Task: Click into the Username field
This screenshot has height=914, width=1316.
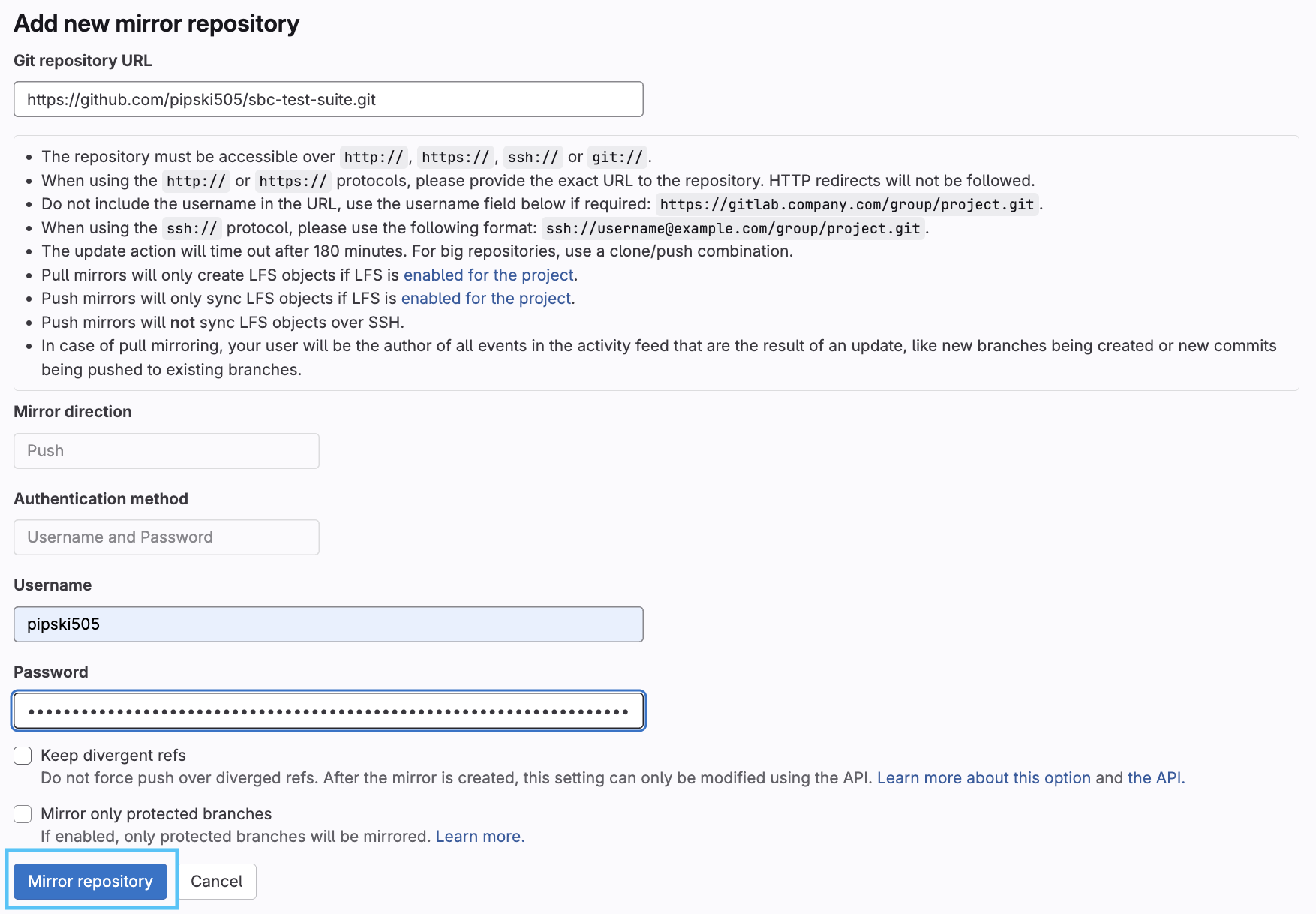Action: click(329, 624)
